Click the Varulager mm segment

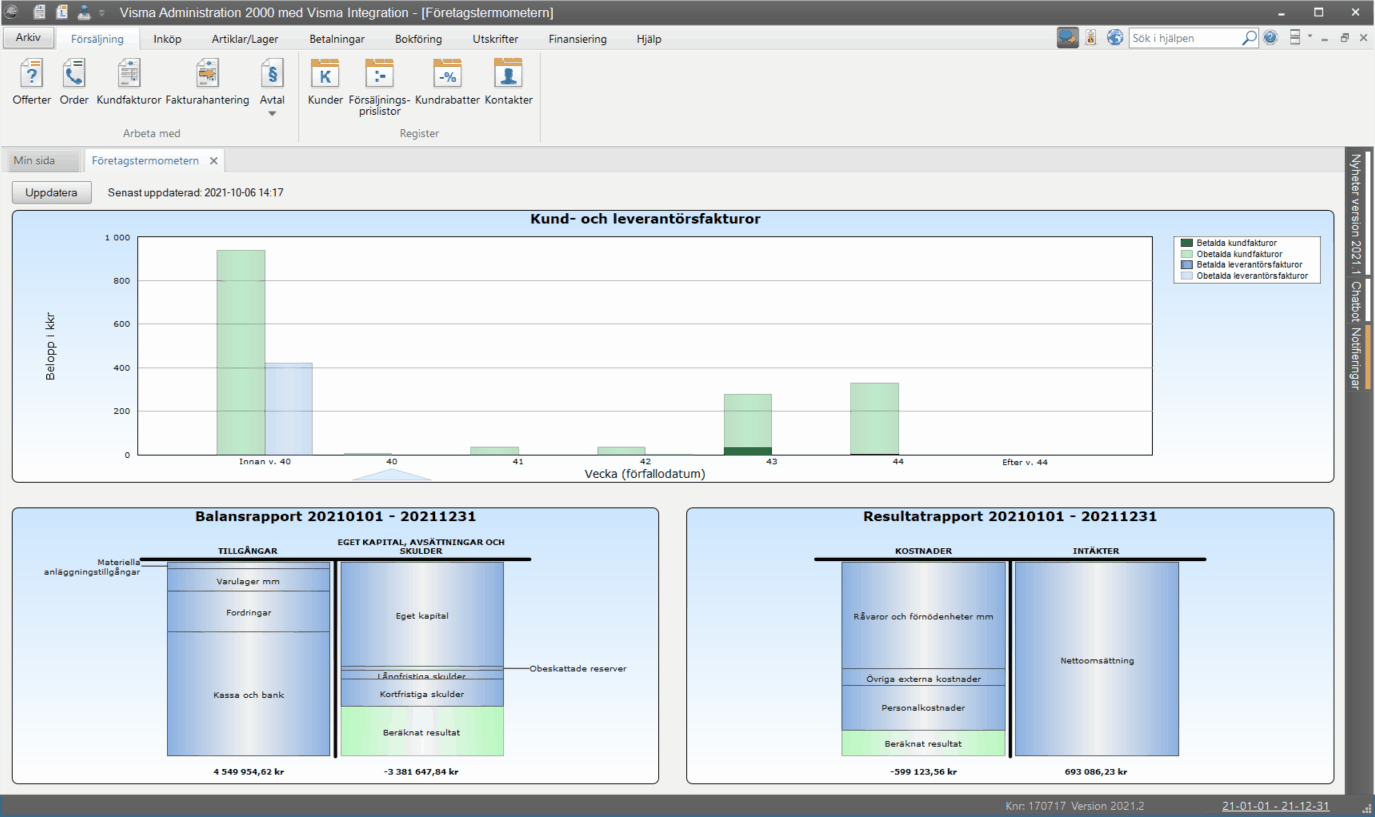tap(248, 580)
